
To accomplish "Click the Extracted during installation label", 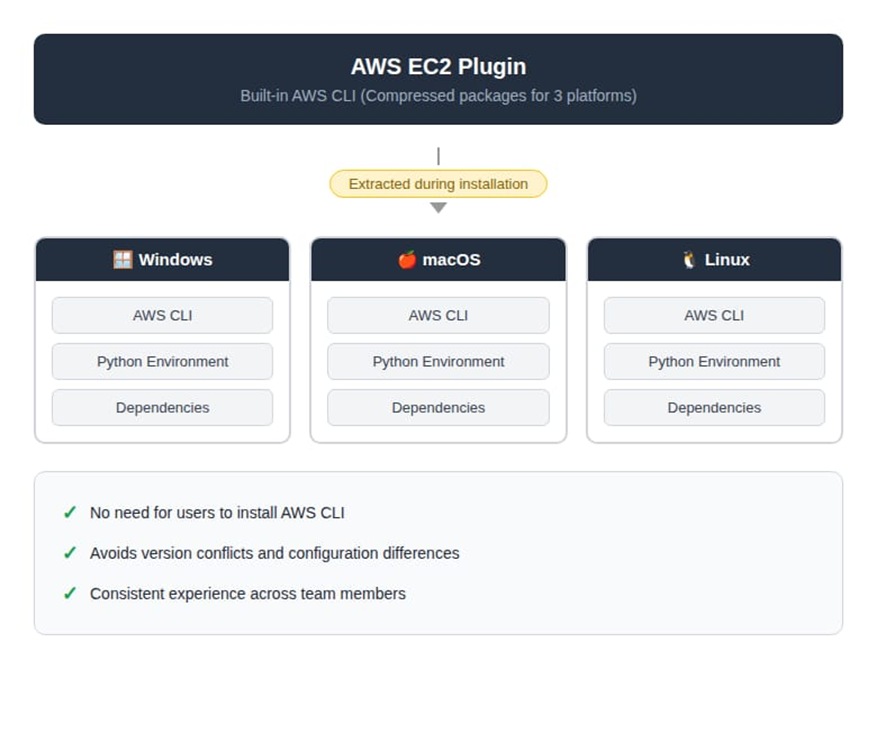I will 438,184.
